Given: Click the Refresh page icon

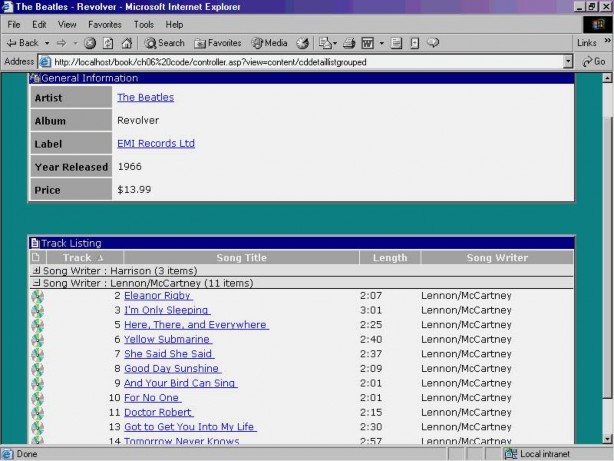Looking at the screenshot, I should pos(108,43).
